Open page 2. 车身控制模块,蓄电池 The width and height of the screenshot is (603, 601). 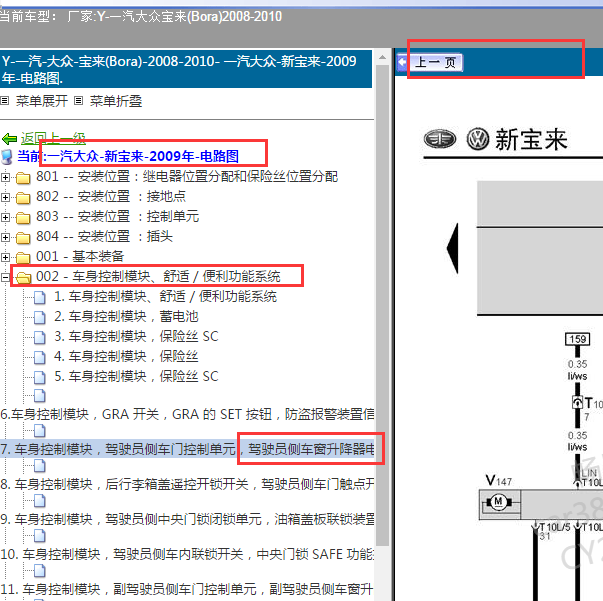point(126,316)
